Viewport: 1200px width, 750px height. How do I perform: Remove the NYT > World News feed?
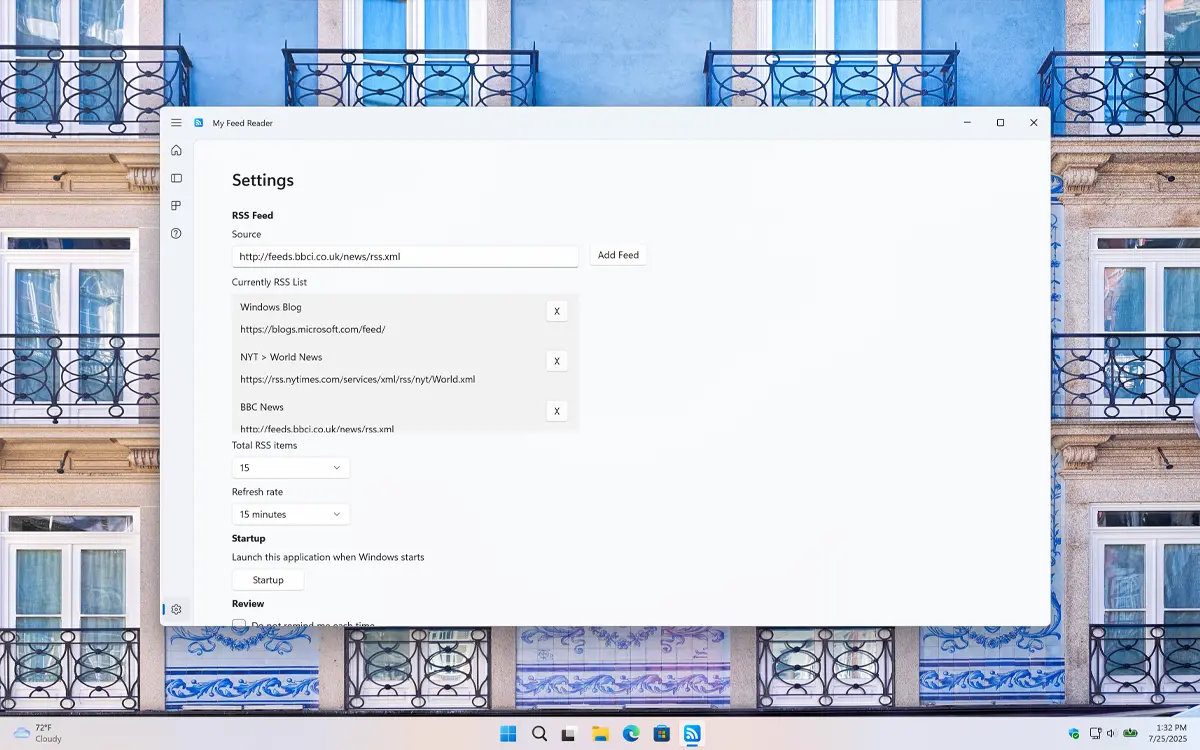557,361
